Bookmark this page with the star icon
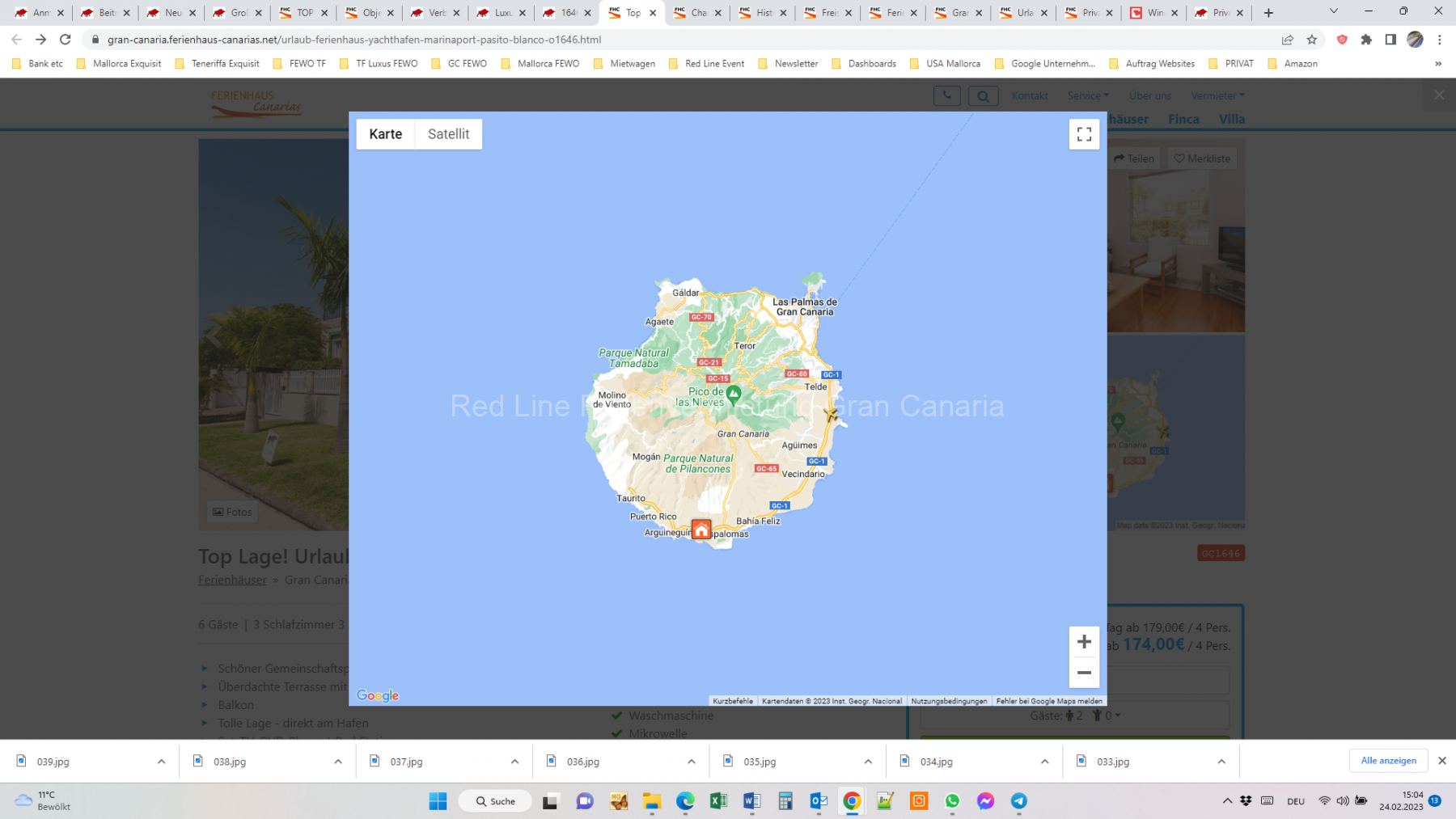1456x819 pixels. tap(1311, 40)
